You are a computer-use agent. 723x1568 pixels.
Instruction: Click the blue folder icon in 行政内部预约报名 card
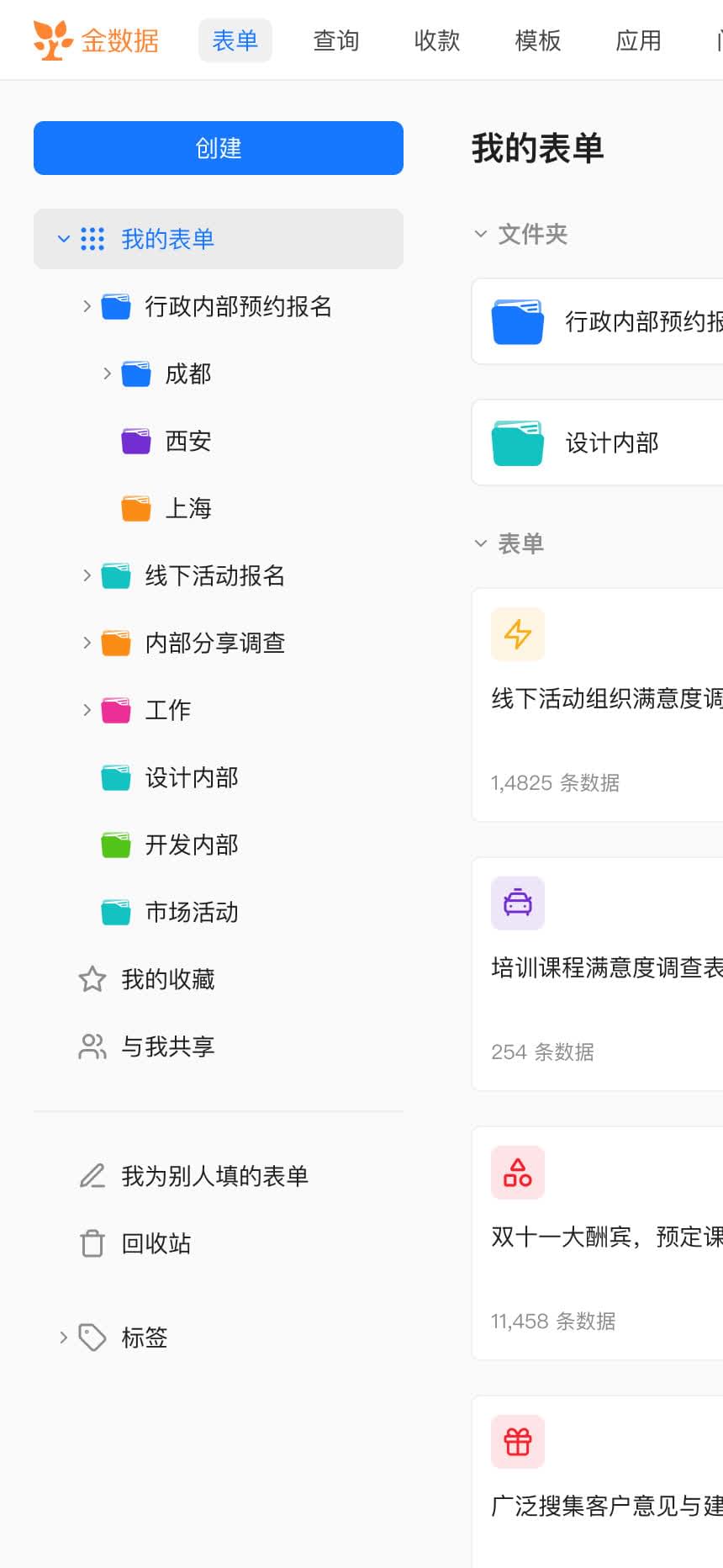518,321
